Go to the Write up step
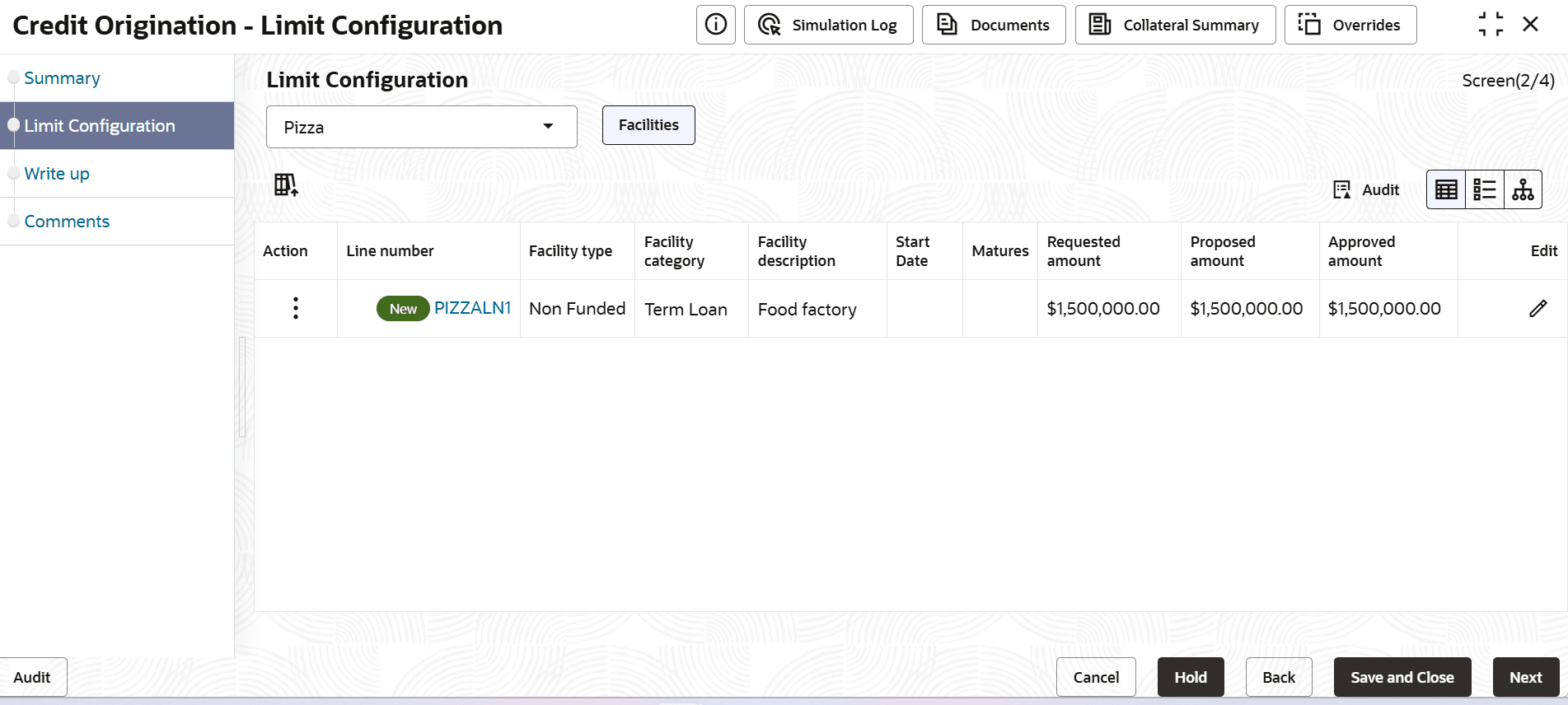Viewport: 1568px width, 705px height. (x=57, y=174)
